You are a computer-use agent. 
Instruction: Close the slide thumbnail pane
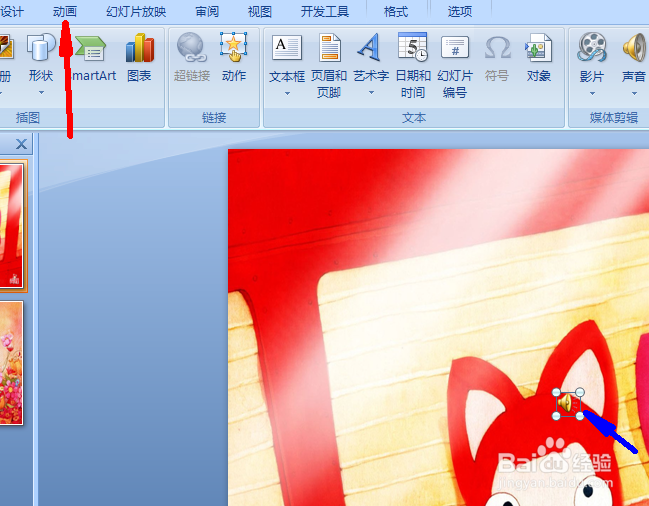21,144
